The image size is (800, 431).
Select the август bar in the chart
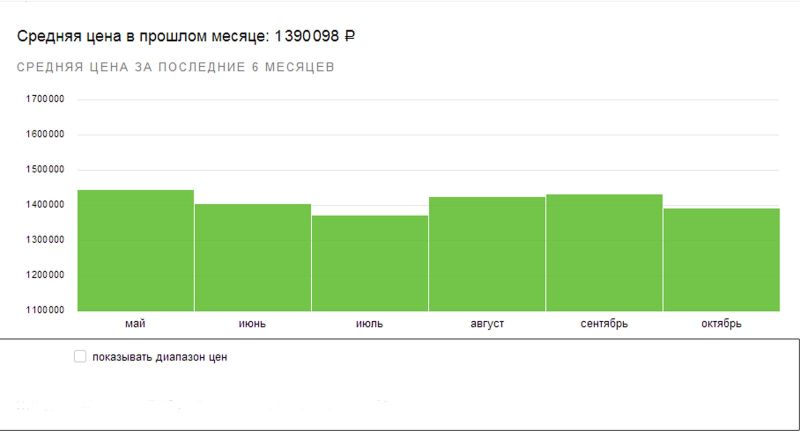coord(486,254)
